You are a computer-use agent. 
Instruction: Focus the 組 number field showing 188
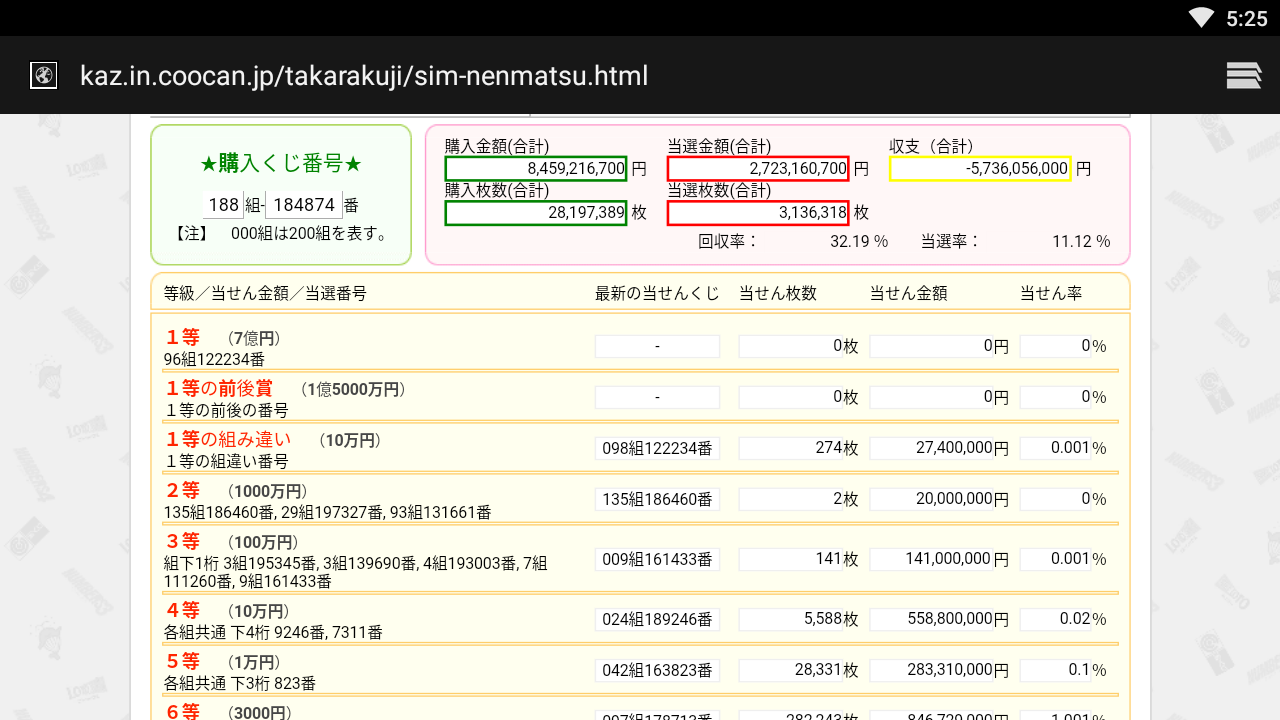(x=223, y=205)
